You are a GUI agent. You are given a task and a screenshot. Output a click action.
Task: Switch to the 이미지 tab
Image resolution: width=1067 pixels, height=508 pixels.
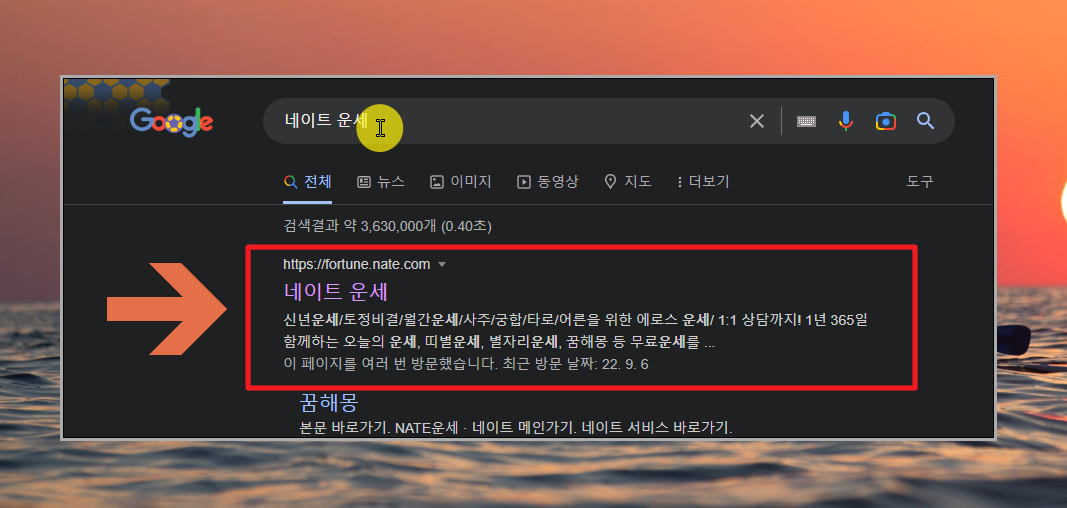click(461, 182)
